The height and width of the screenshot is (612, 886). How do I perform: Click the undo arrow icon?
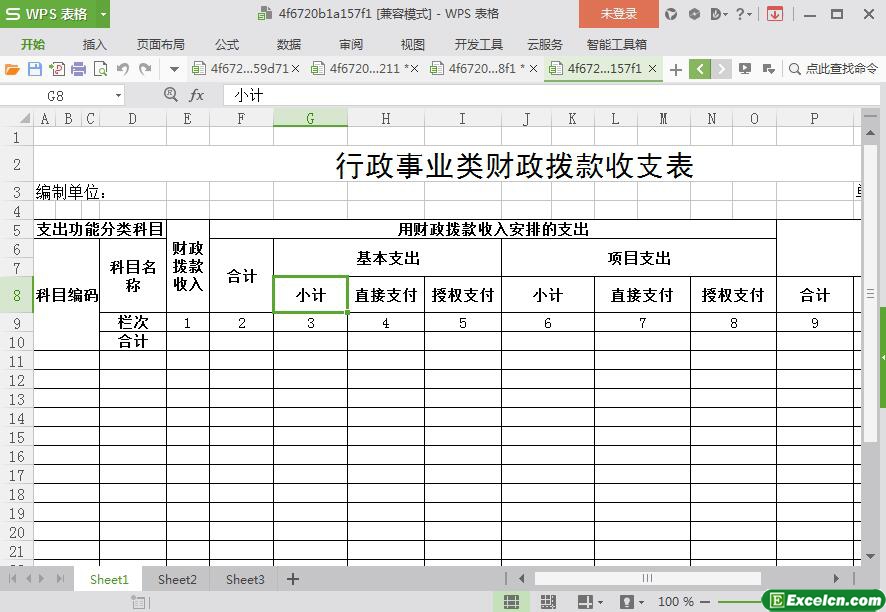122,69
